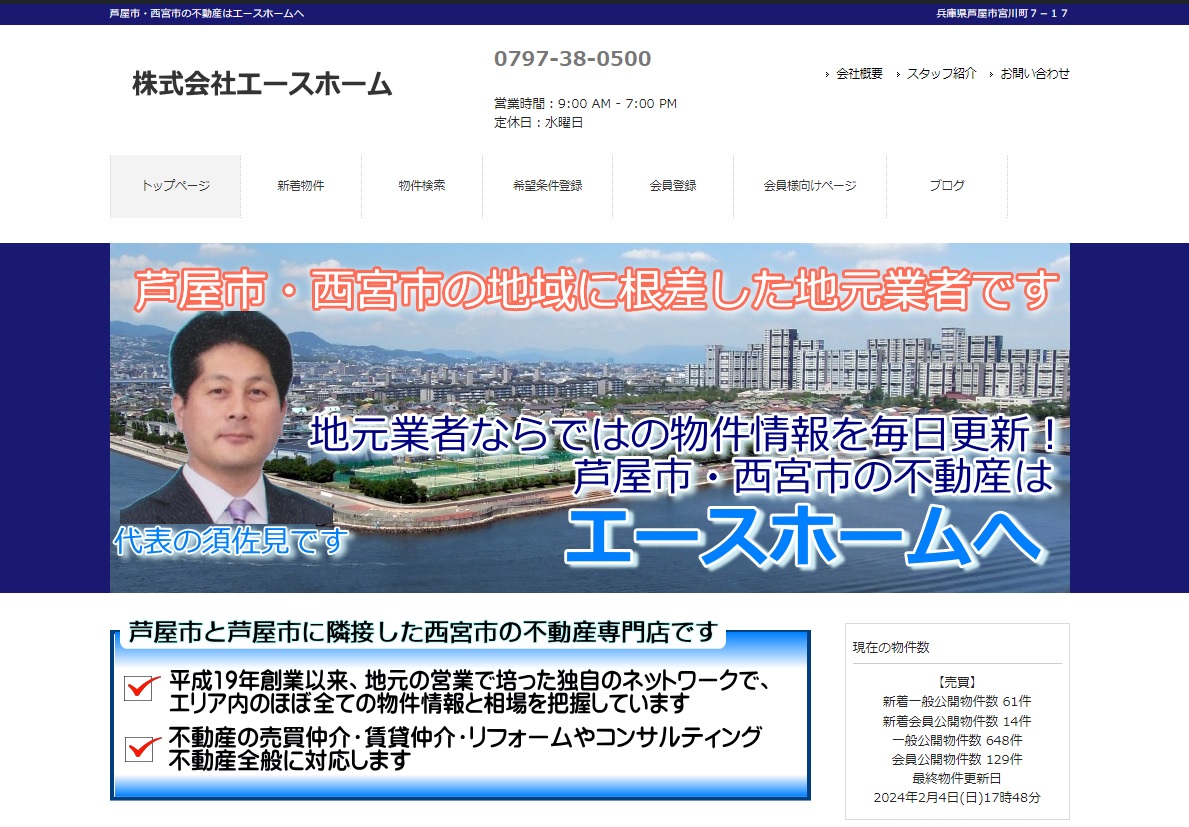This screenshot has width=1189, height=827.
Task: Click the 芦屋市と芦屋市に隣接した西宮市 banner
Action: [460, 710]
